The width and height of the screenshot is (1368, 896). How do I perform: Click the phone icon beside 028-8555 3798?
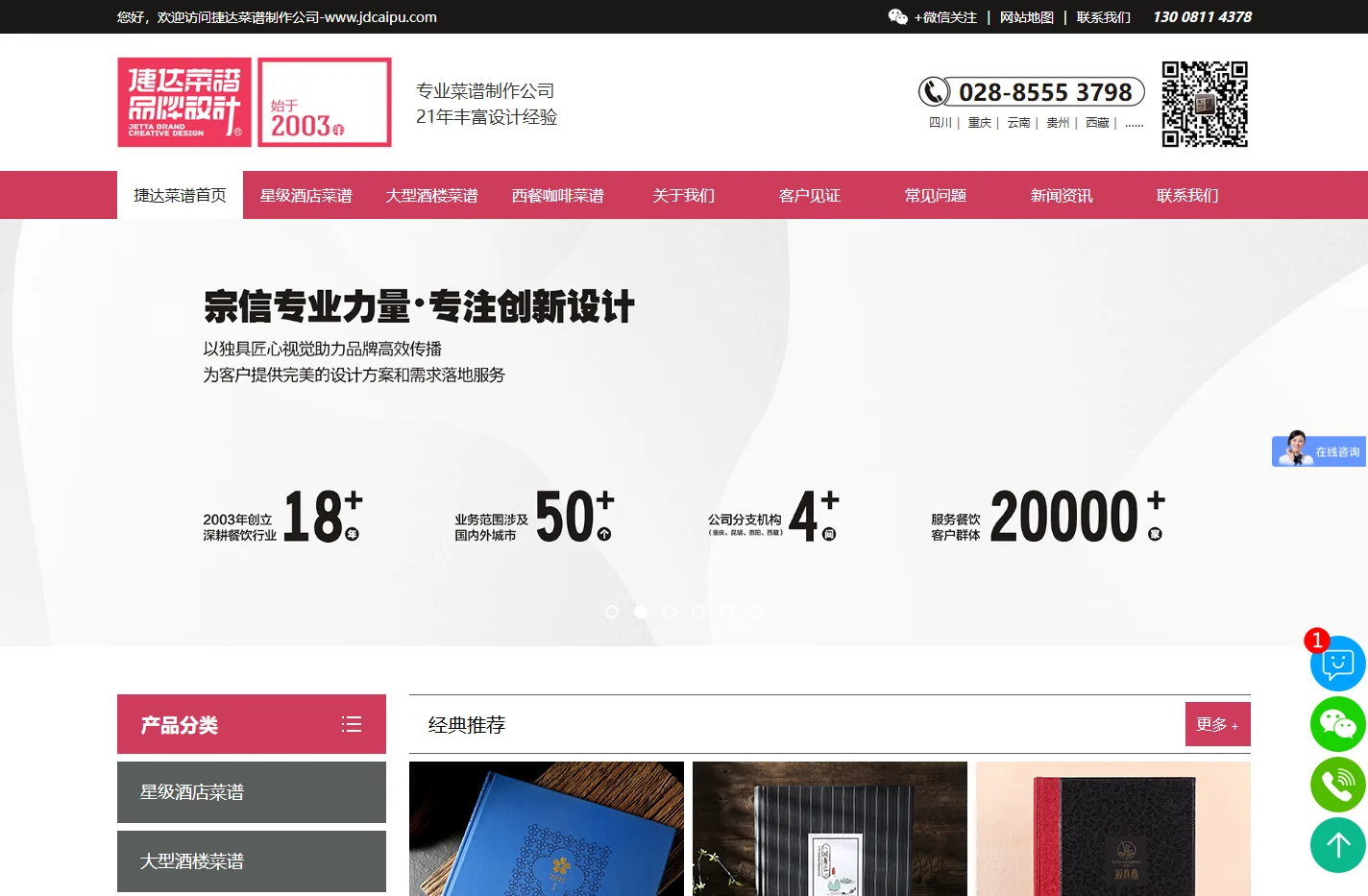933,91
